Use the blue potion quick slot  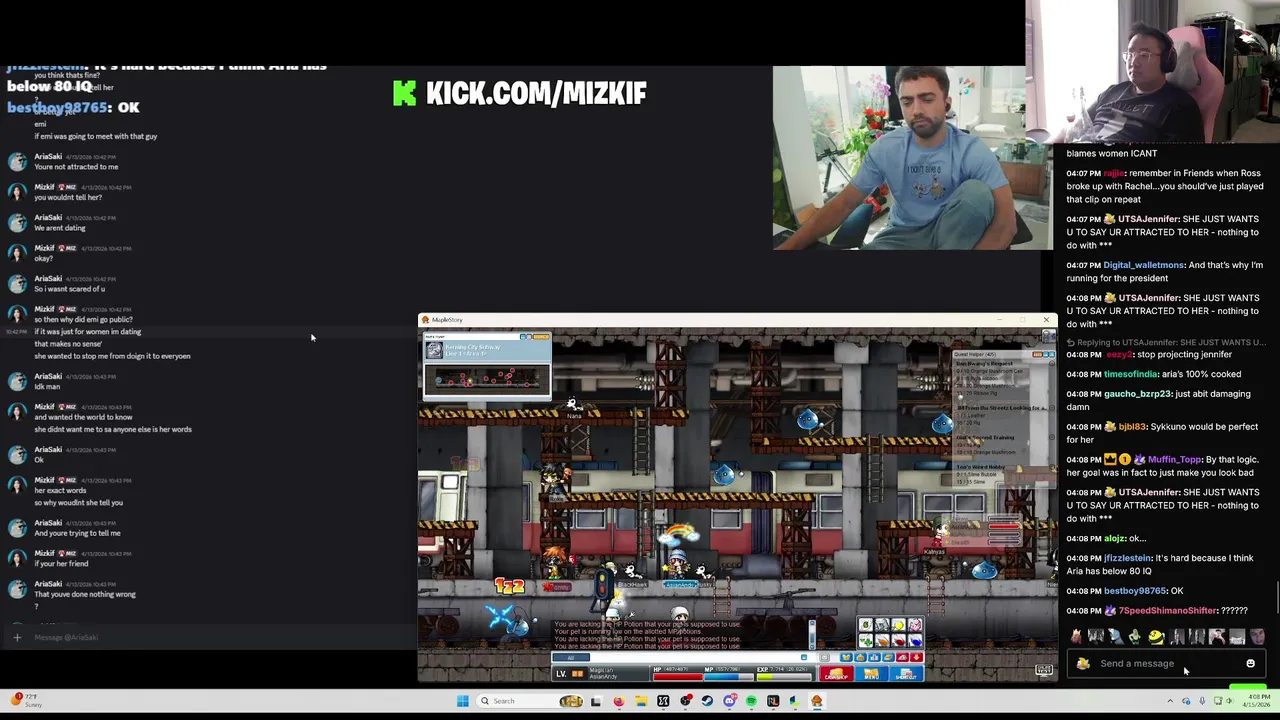[x=914, y=641]
